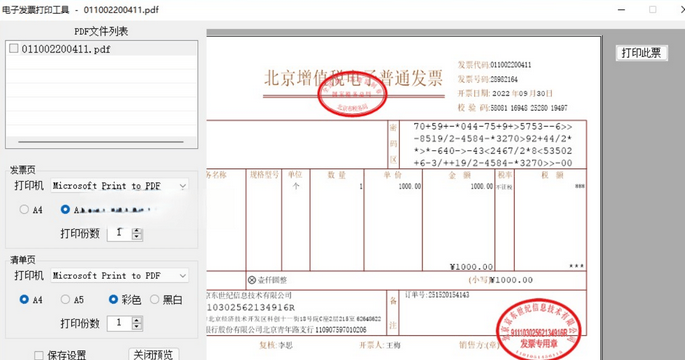Viewport: 685px width, 360px height.
Task: Select A4 paper for the invoice page
Action: coord(24,210)
